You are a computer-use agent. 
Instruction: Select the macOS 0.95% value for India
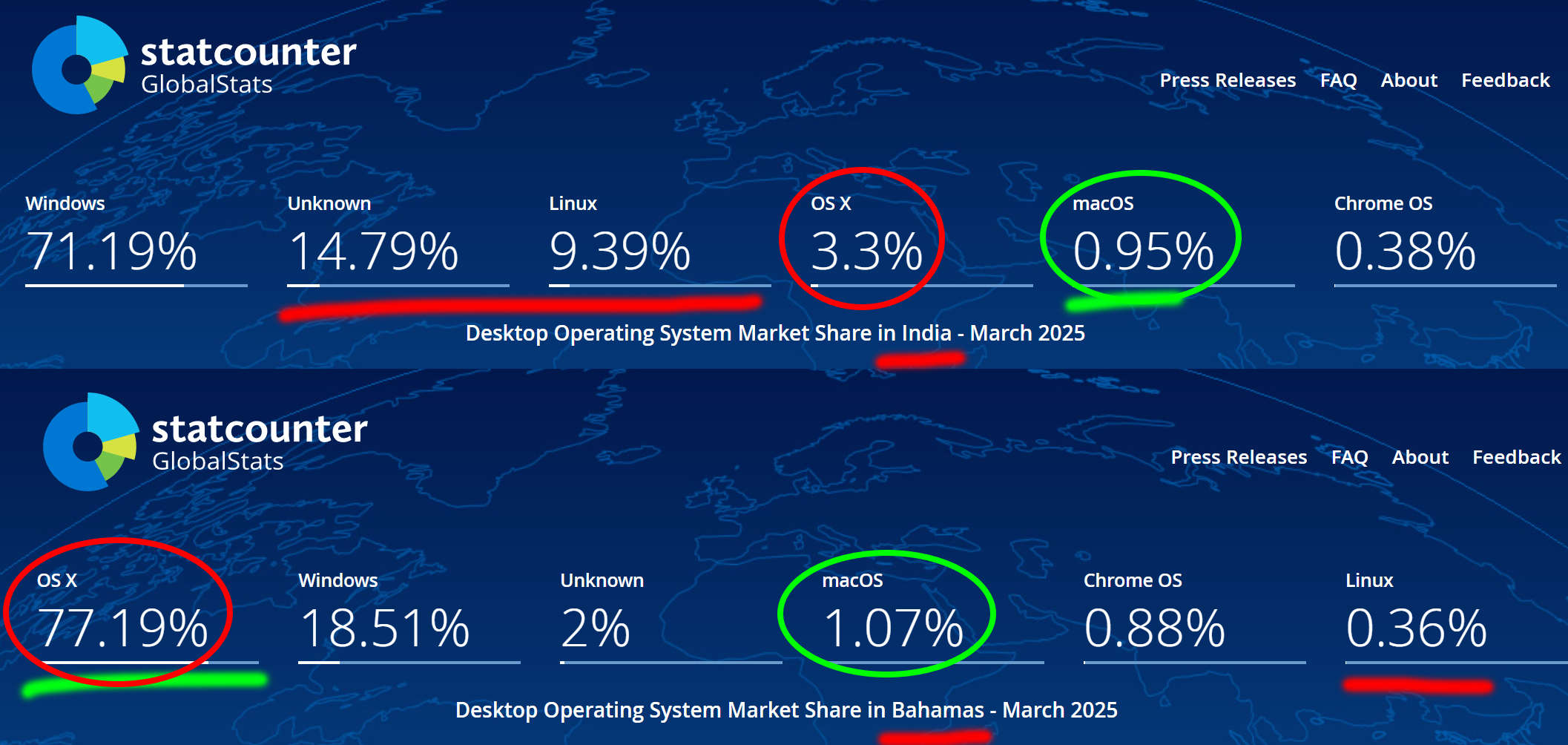click(x=1143, y=251)
